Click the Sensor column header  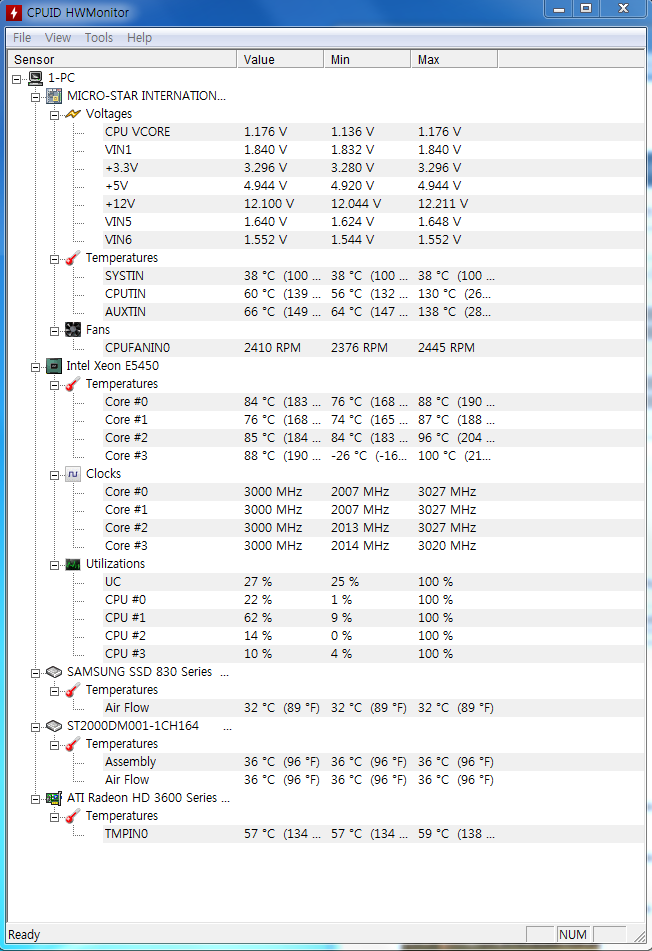click(x=122, y=59)
